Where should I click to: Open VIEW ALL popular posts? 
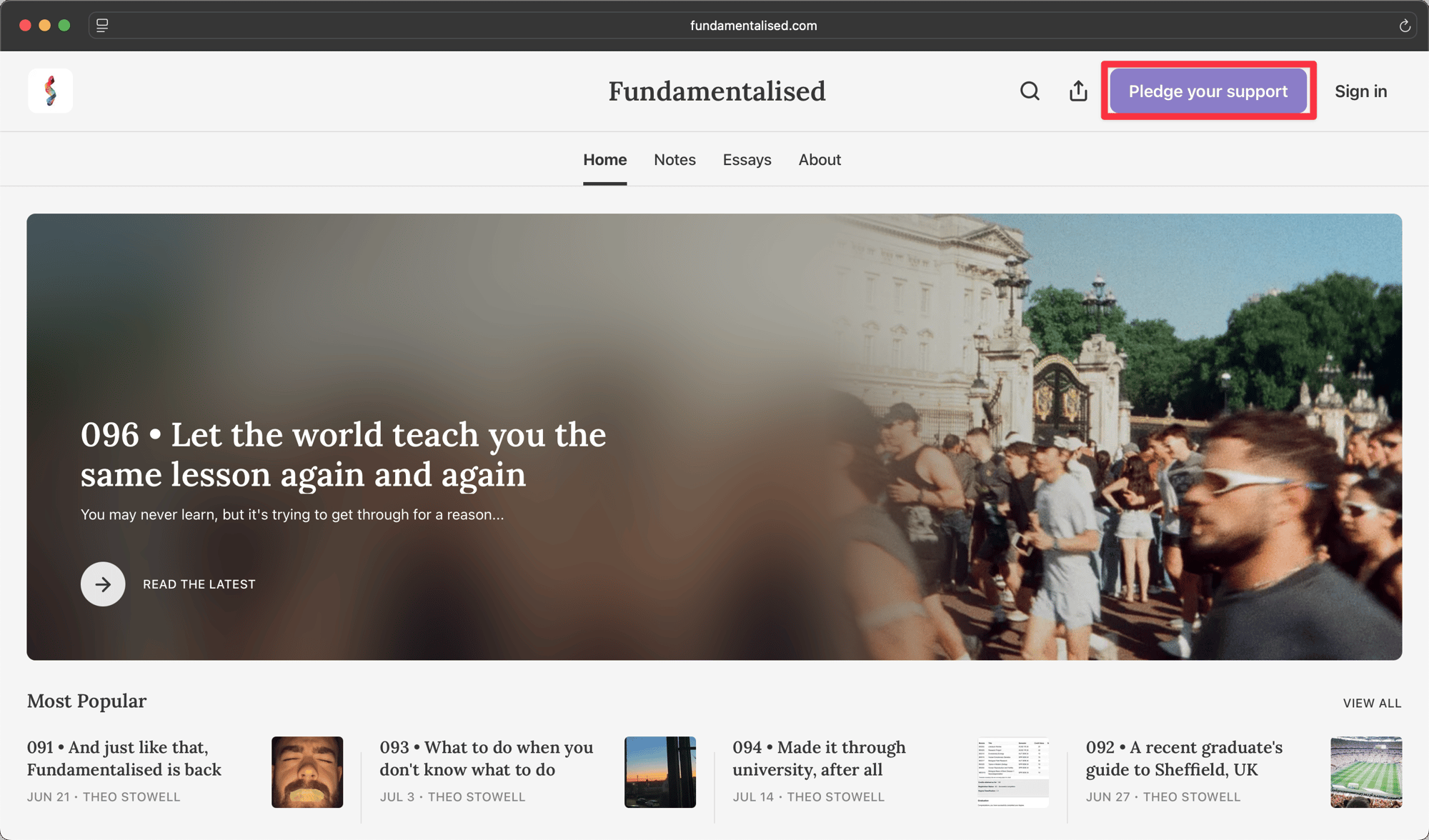tap(1371, 703)
